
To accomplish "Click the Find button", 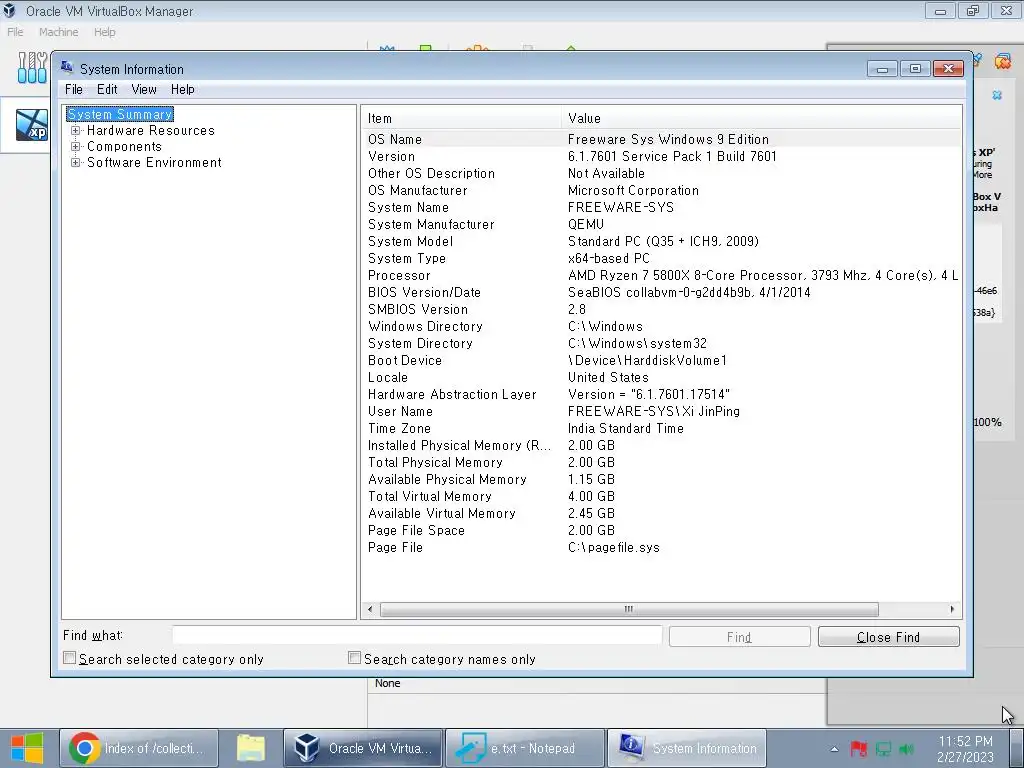I will (x=739, y=637).
